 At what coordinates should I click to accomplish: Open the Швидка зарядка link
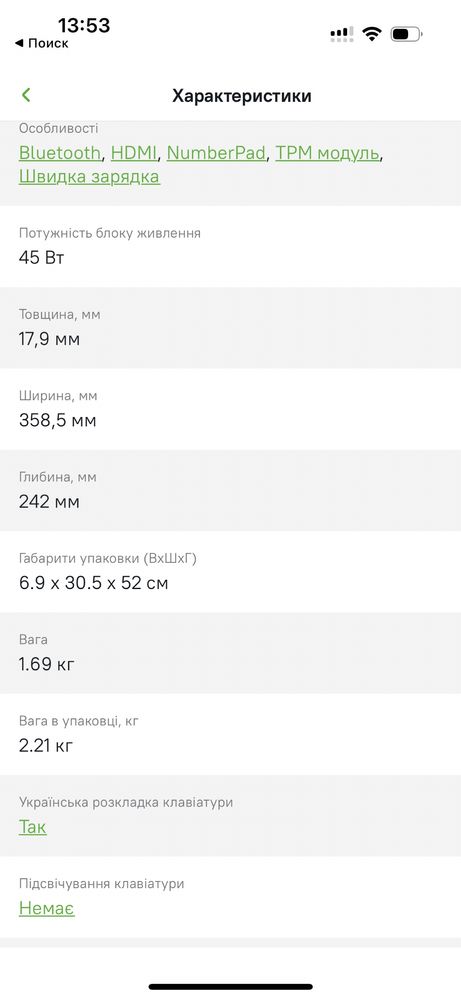point(89,176)
